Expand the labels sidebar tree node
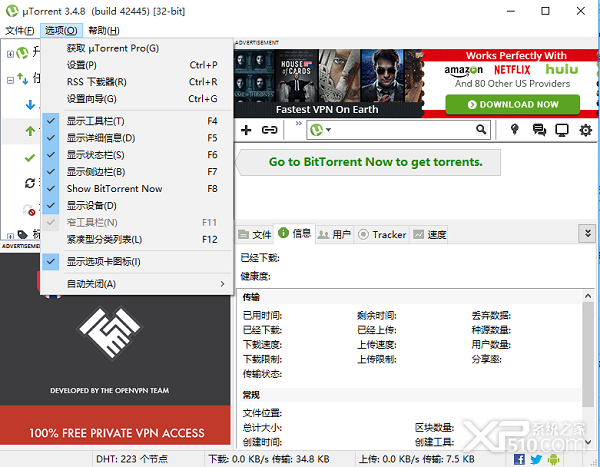 [10, 236]
